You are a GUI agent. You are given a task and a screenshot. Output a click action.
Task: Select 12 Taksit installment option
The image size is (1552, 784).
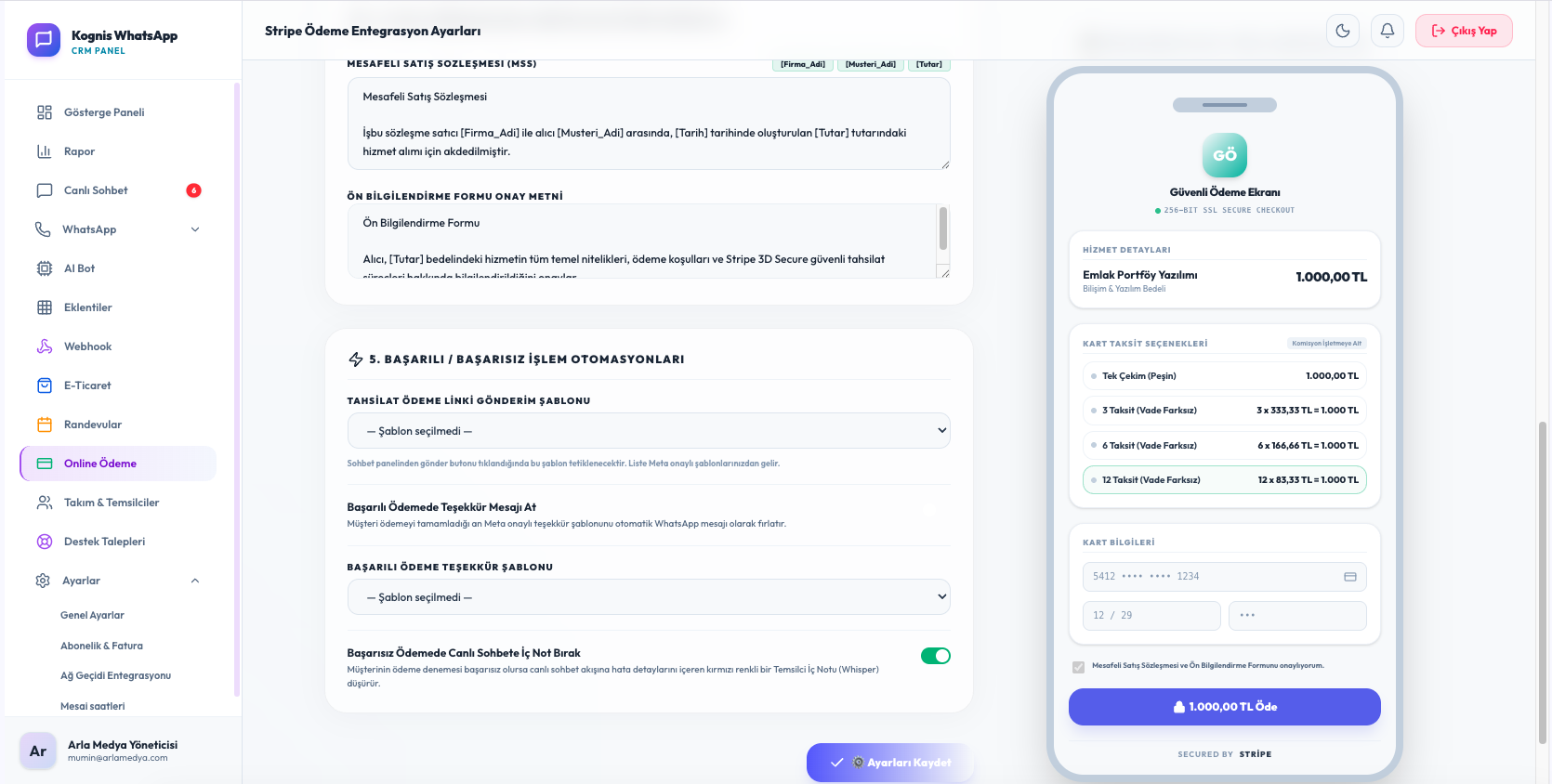click(1224, 480)
